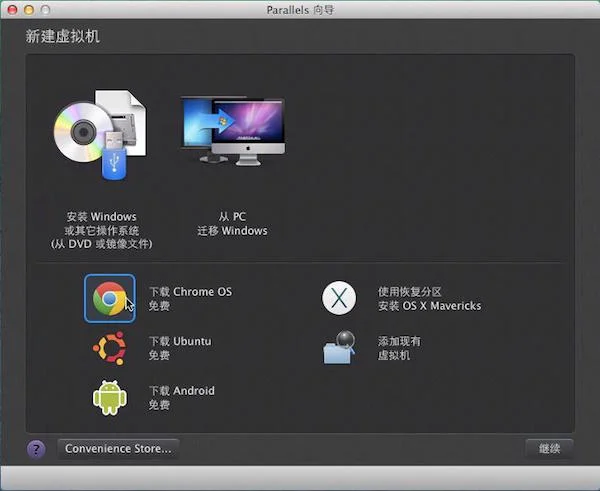Open the Convenience Store
Screen dimensions: 600x491
pyautogui.click(x=118, y=449)
